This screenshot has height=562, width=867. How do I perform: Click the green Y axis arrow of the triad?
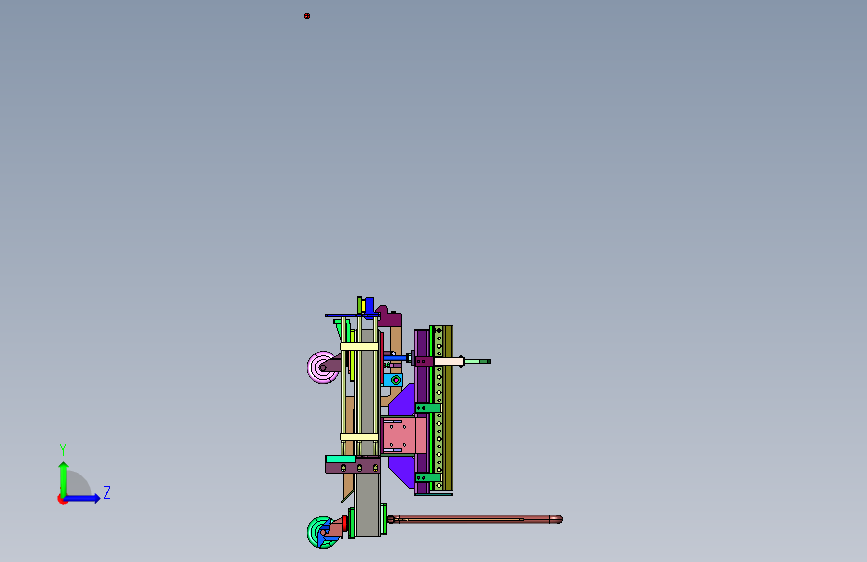[x=63, y=478]
